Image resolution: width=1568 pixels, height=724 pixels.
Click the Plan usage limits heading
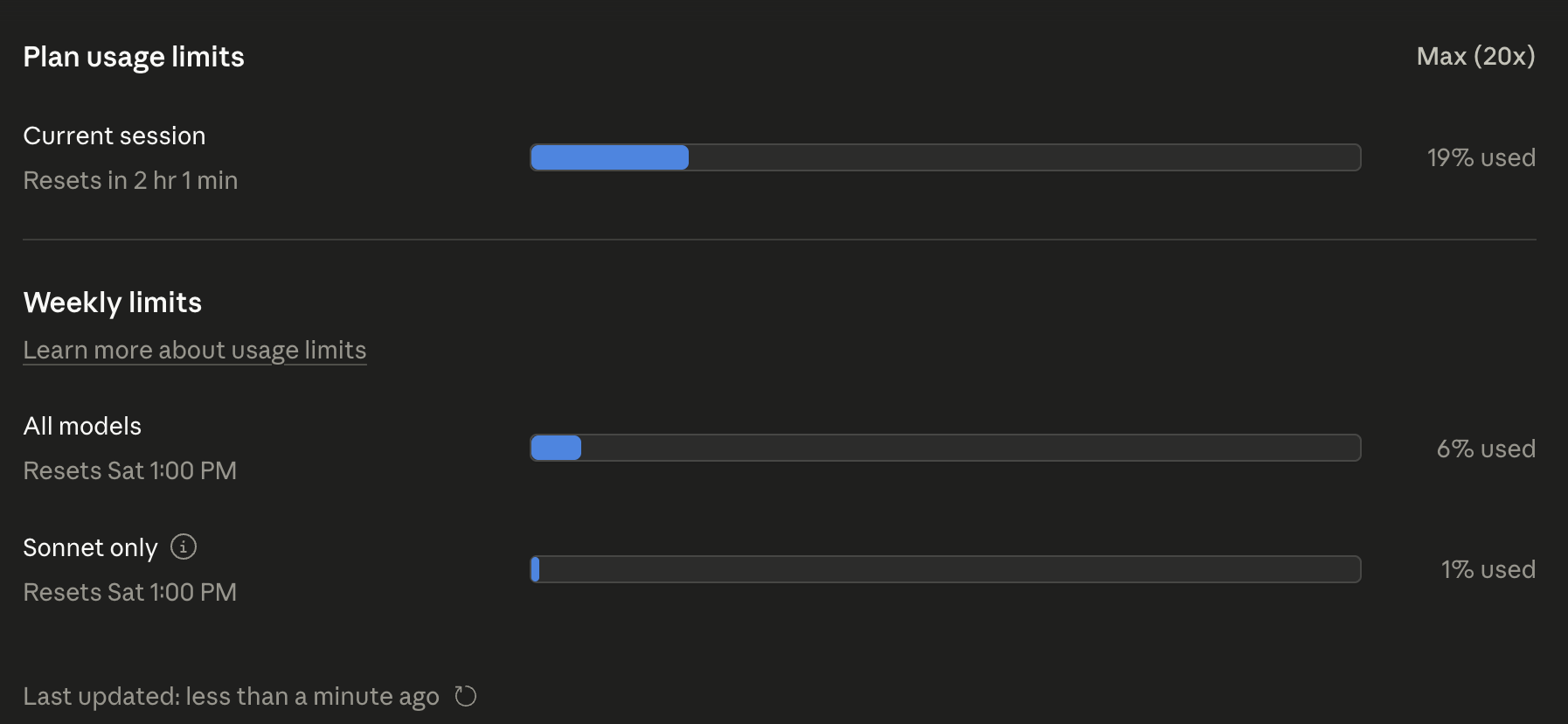134,57
